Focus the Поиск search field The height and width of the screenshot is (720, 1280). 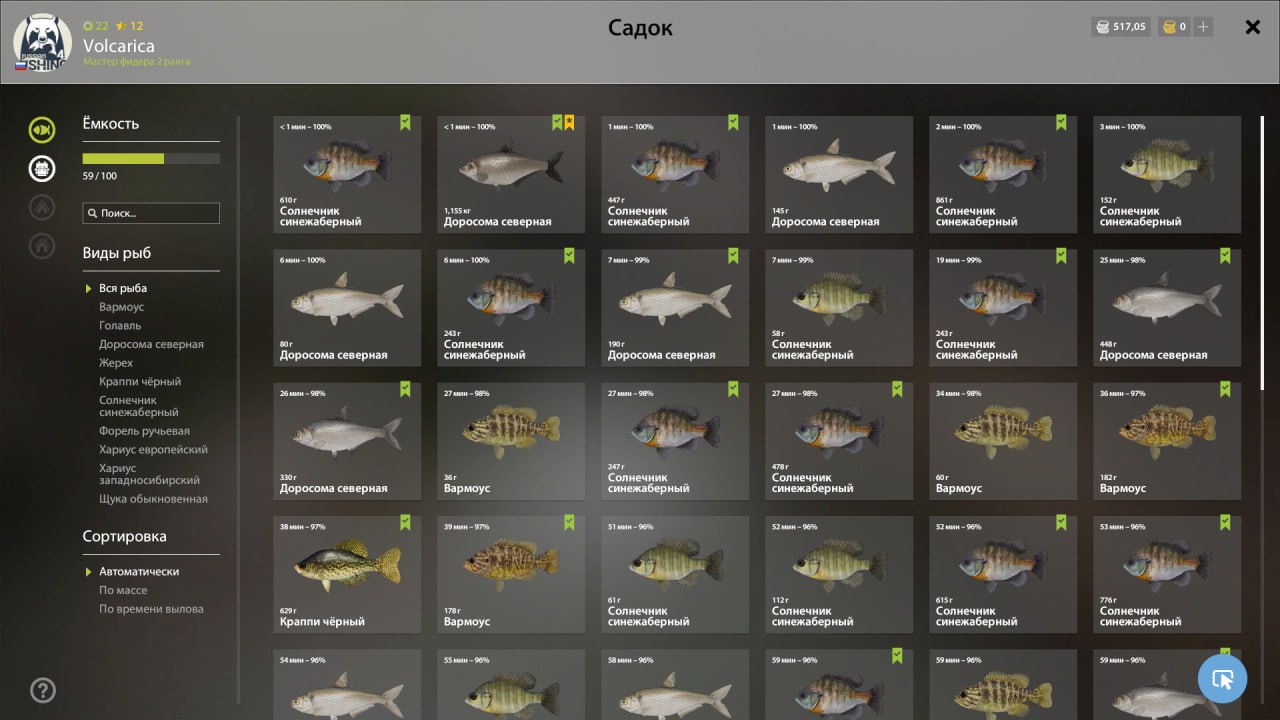coord(151,213)
